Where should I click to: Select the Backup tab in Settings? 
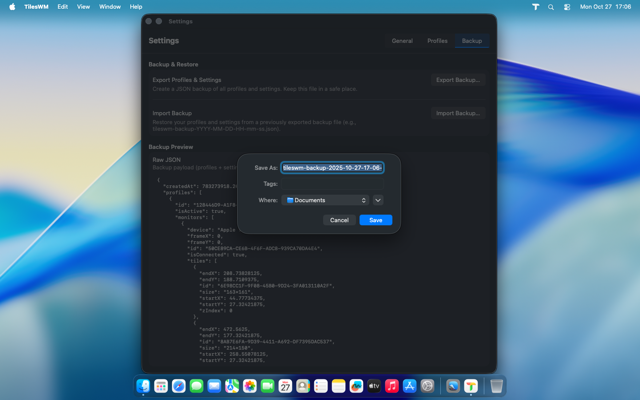point(472,41)
